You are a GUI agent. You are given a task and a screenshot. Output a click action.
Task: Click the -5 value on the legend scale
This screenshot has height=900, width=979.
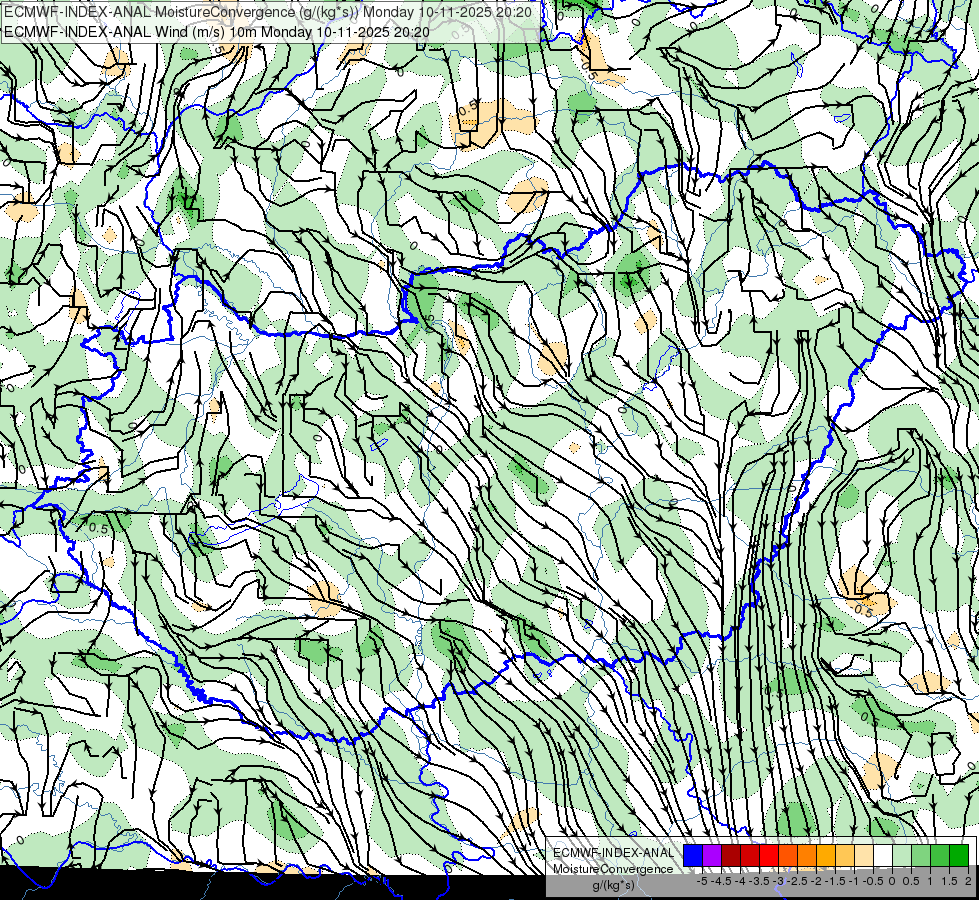[x=702, y=881]
